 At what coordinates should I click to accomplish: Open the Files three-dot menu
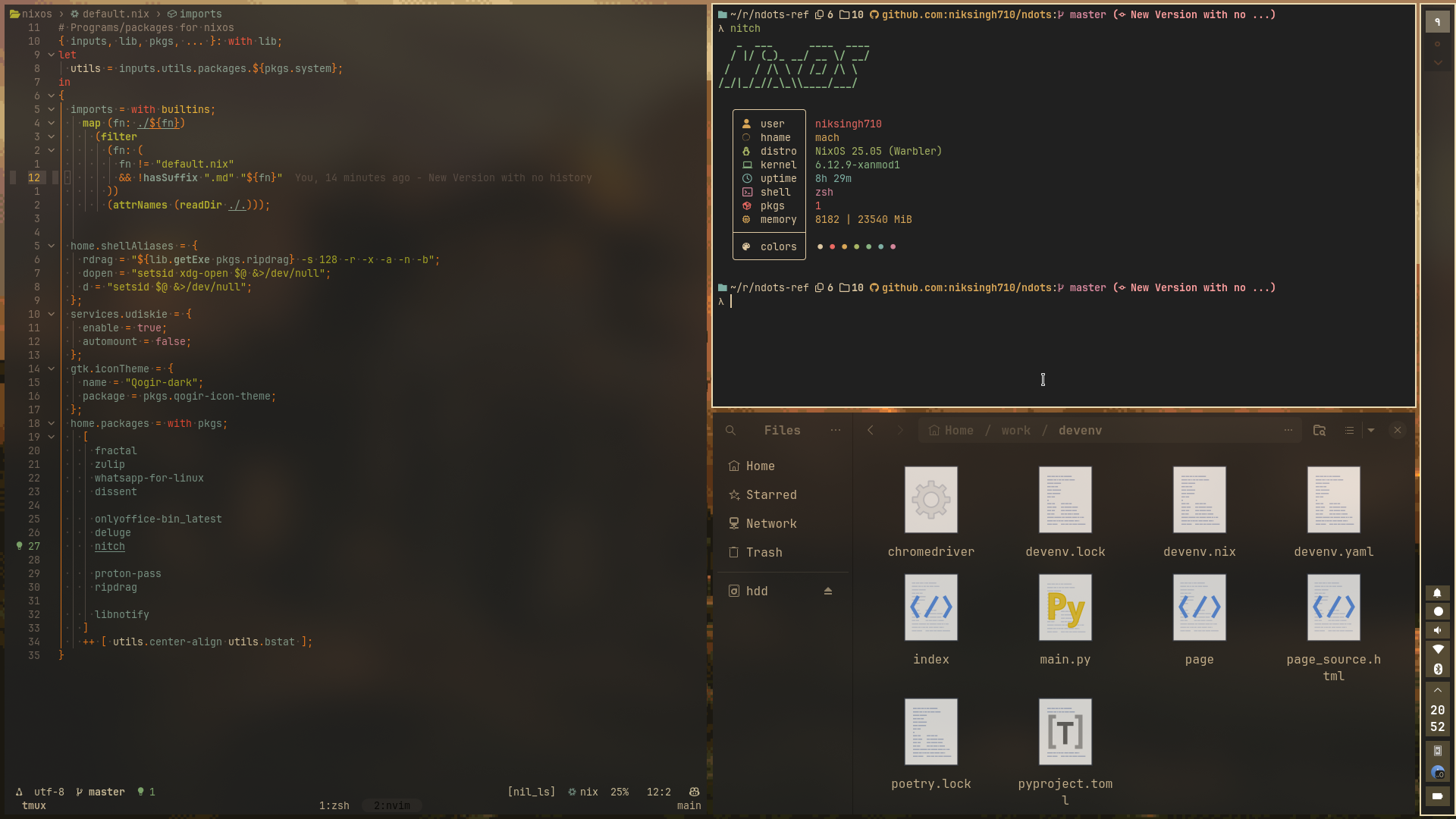836,430
